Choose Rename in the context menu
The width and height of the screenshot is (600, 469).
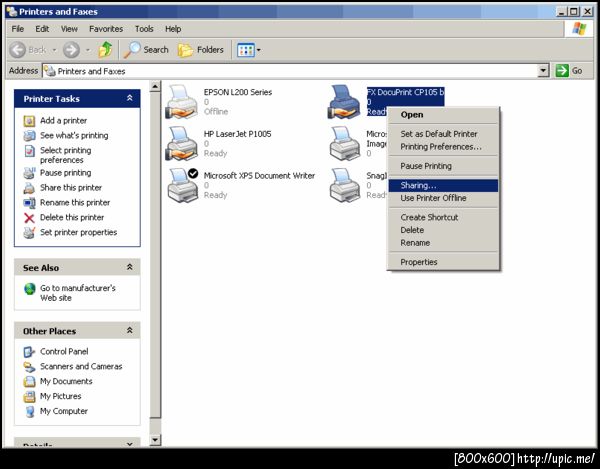tap(443, 243)
